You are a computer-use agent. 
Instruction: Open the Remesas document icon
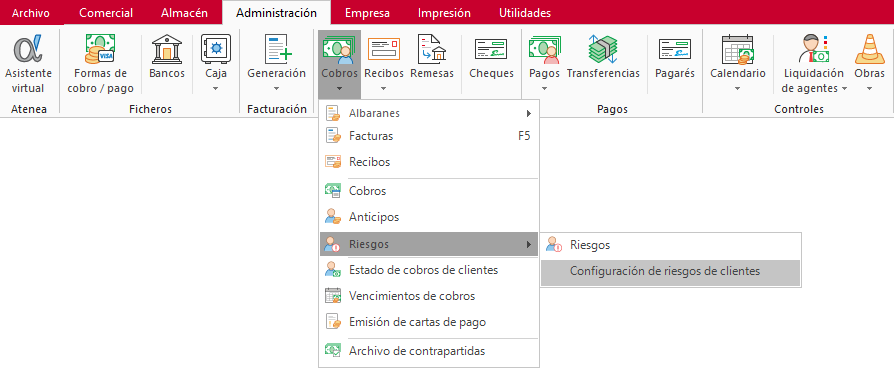point(432,49)
